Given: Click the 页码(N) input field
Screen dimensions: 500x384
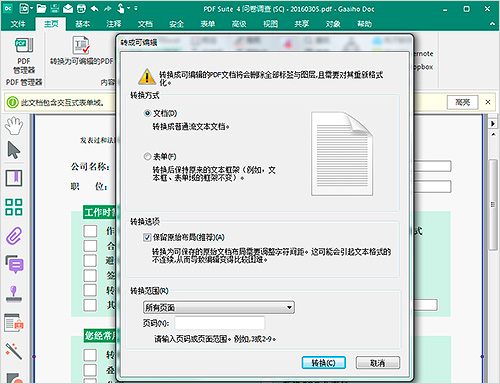Looking at the screenshot, I should coord(220,323).
